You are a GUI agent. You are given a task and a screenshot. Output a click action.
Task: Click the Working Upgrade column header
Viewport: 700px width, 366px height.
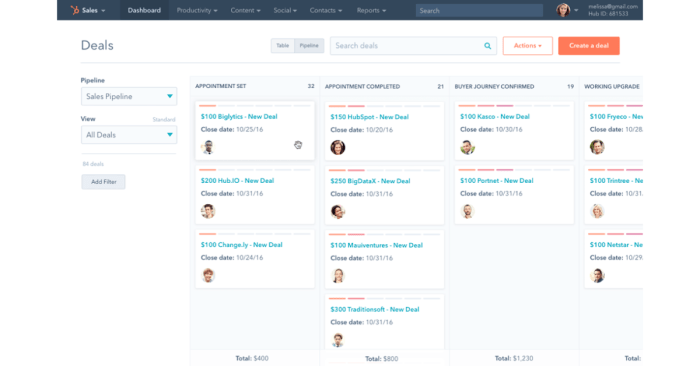(x=612, y=87)
